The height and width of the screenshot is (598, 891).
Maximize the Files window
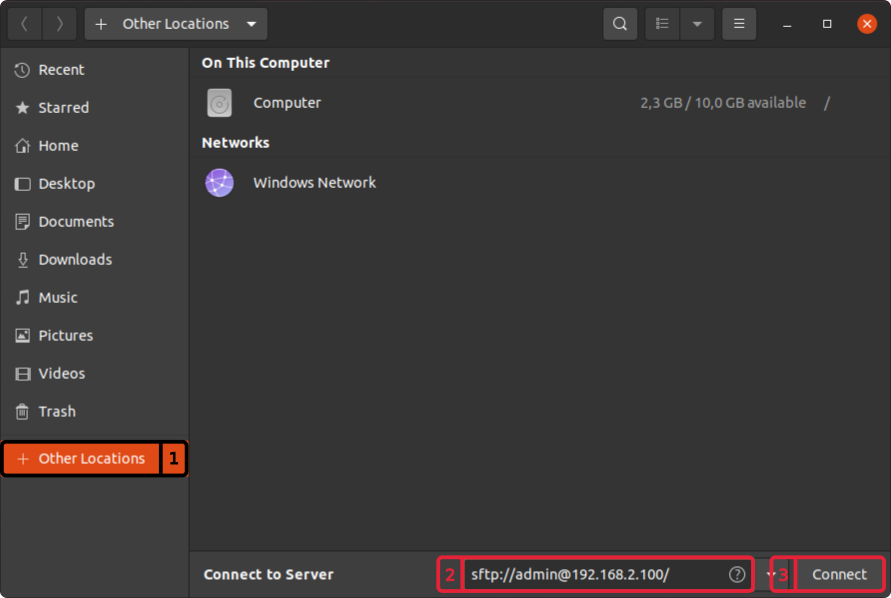(x=827, y=24)
